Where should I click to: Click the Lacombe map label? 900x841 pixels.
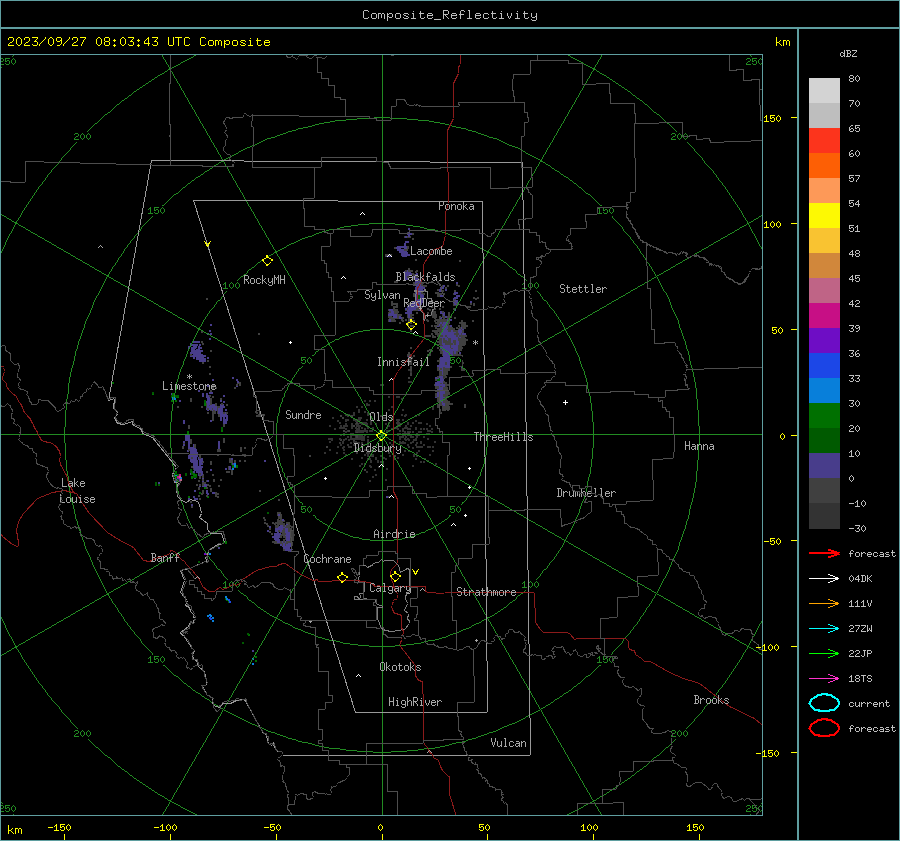(x=431, y=251)
